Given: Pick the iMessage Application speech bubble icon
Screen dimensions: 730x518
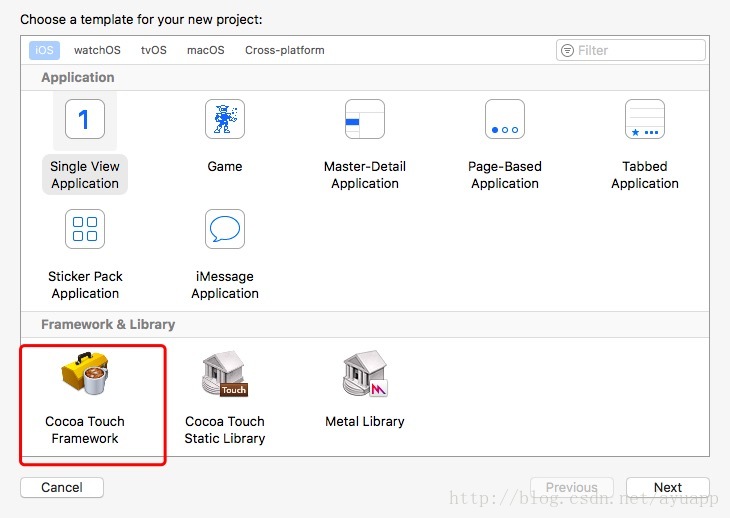Looking at the screenshot, I should [x=225, y=229].
